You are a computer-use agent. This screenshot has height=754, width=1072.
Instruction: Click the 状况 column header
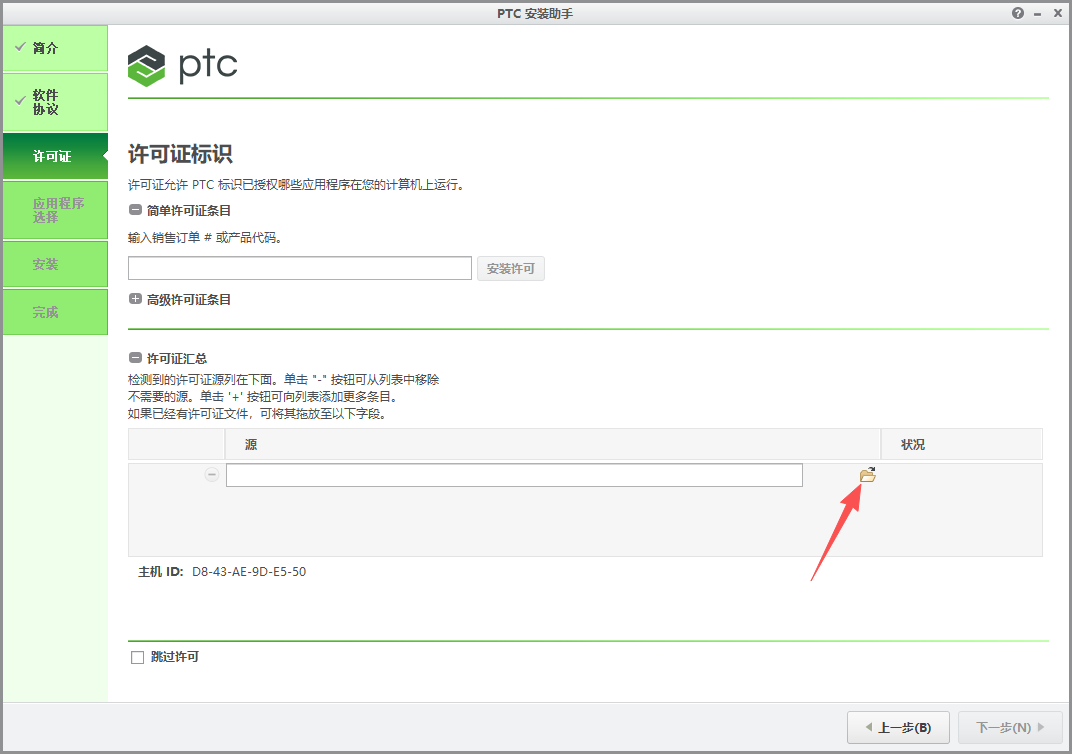pos(913,444)
